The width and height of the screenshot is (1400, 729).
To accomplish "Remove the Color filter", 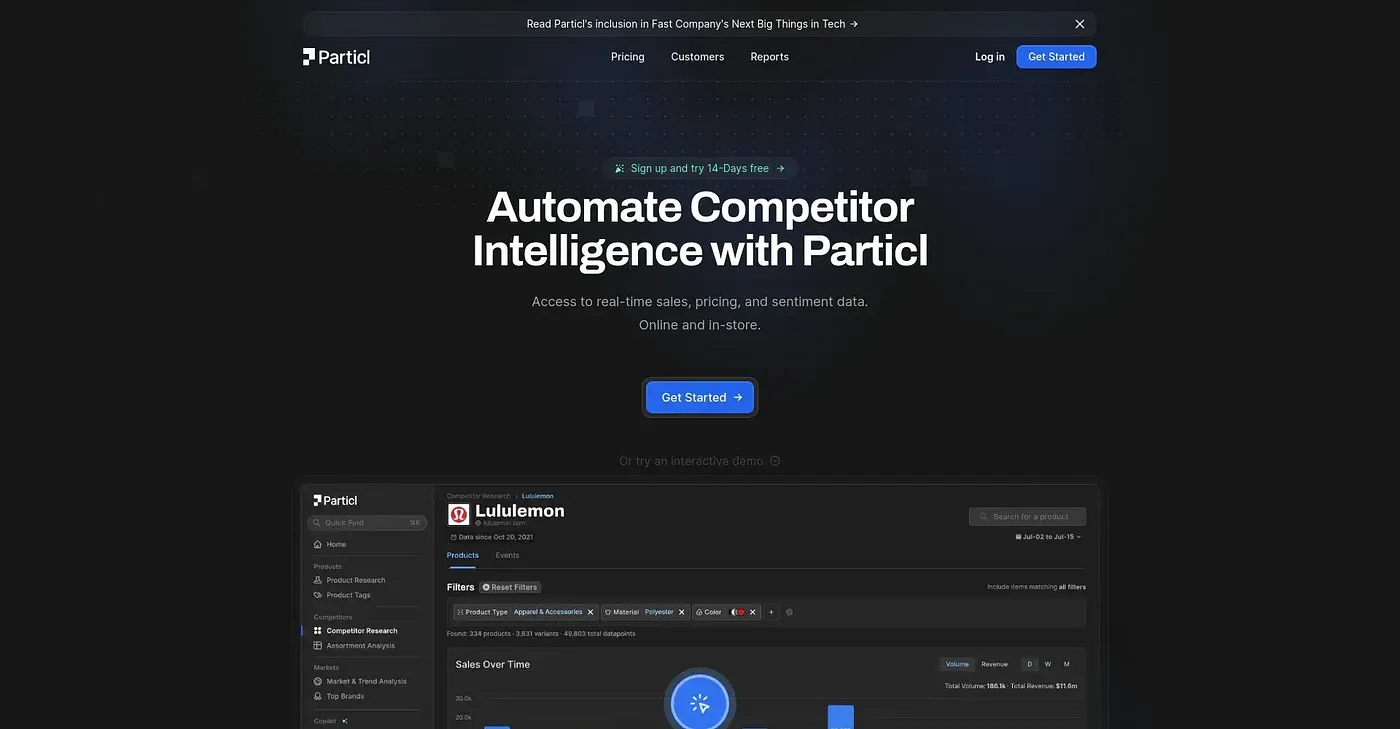I will pos(754,612).
